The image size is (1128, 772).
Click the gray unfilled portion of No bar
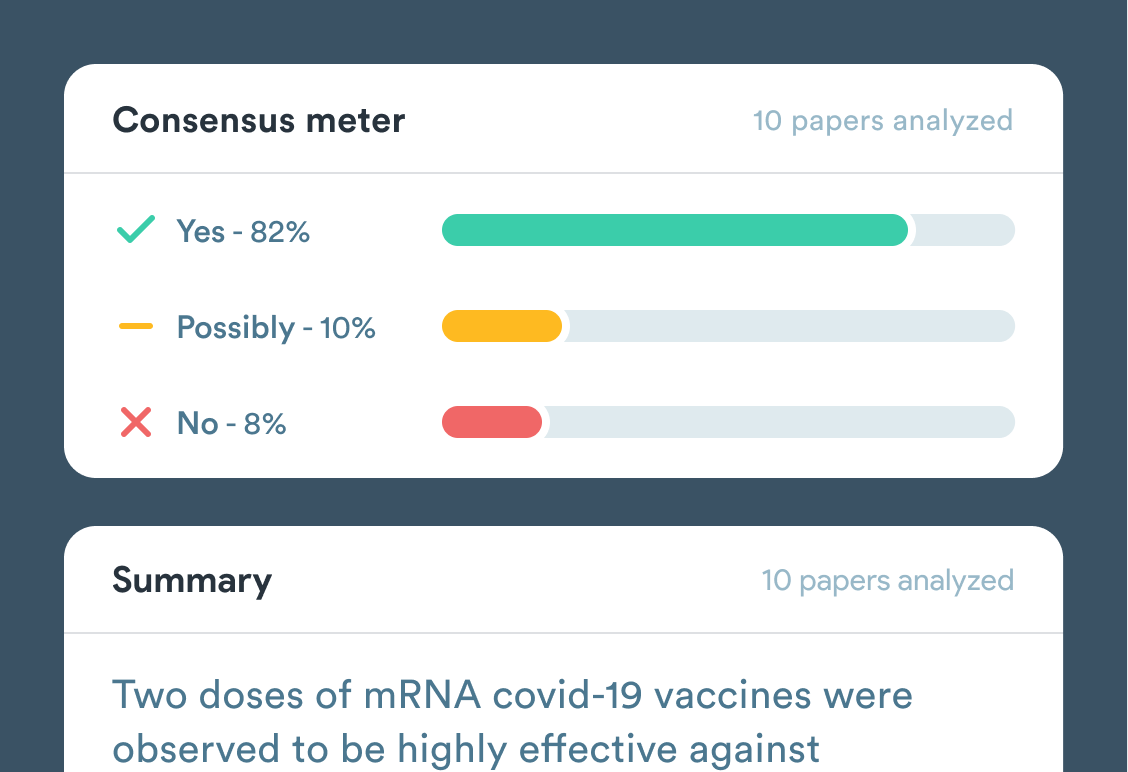click(x=780, y=422)
